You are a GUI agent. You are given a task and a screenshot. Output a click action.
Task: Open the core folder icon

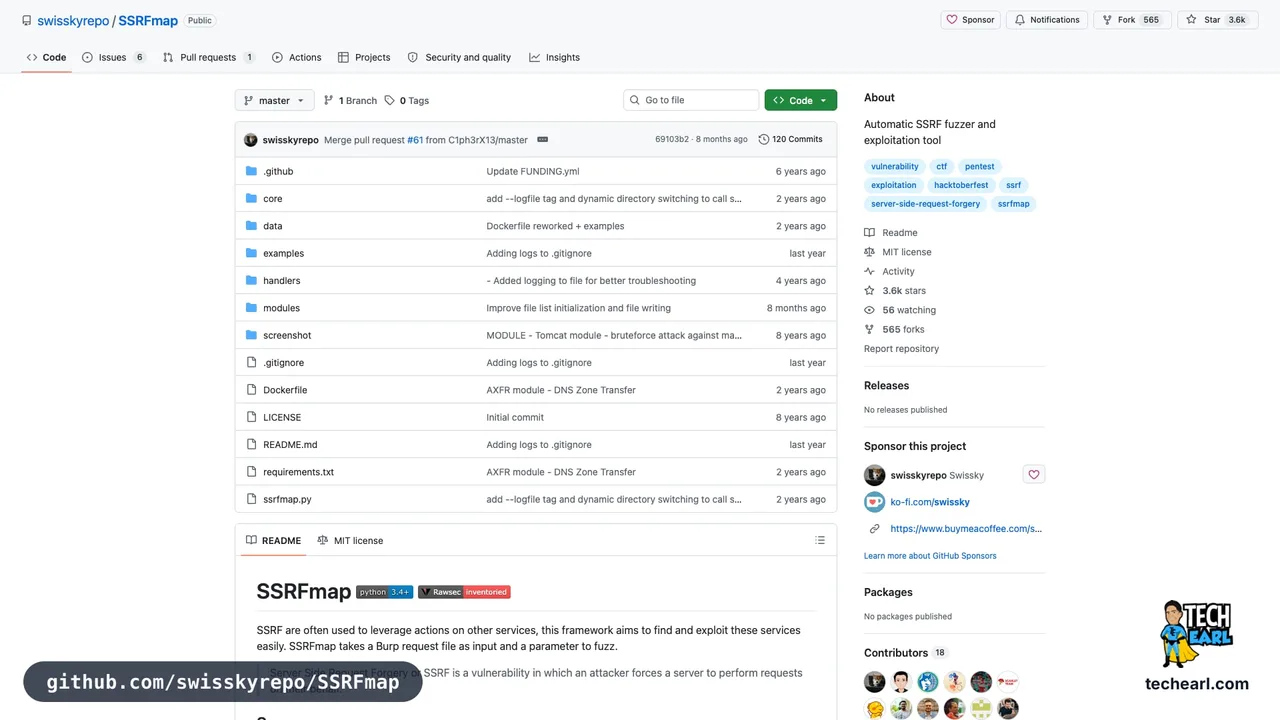pos(251,198)
